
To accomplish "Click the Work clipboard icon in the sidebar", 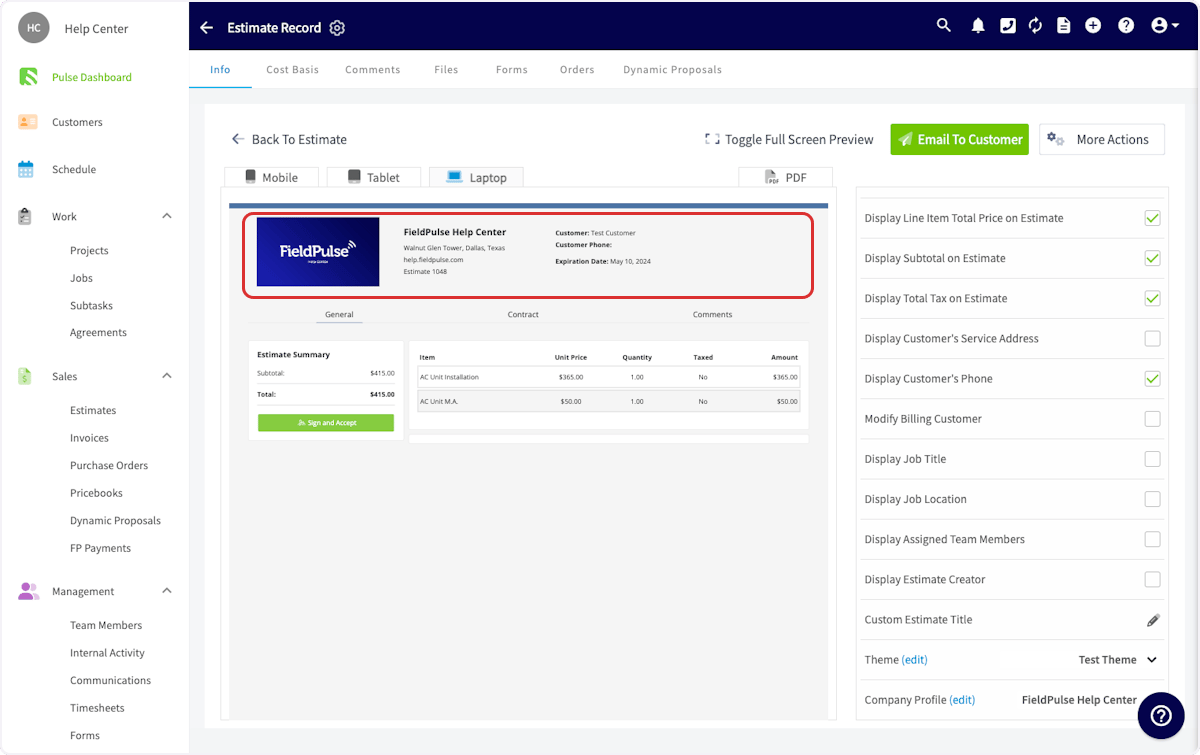I will [26, 216].
